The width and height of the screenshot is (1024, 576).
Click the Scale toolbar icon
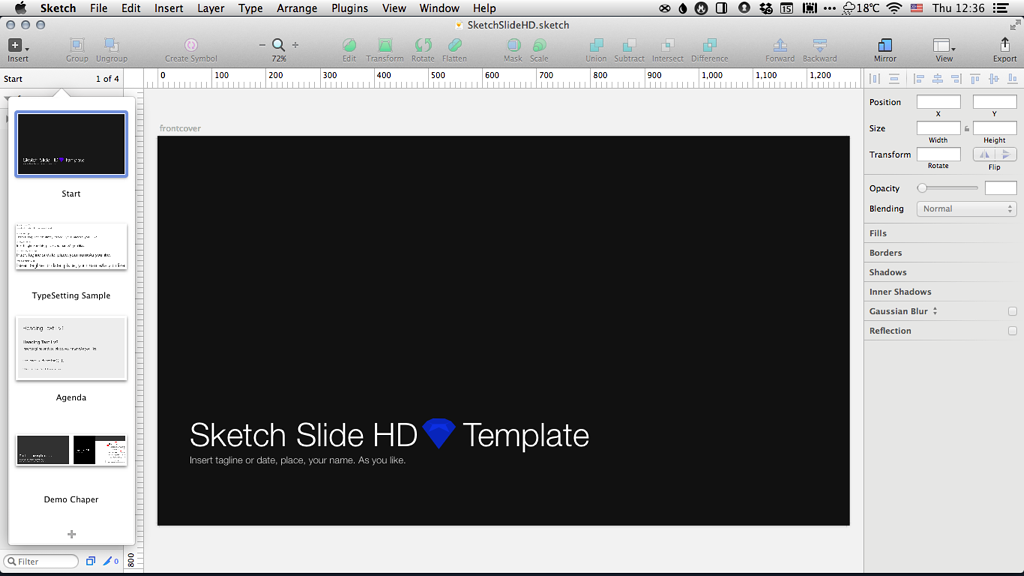(x=539, y=45)
